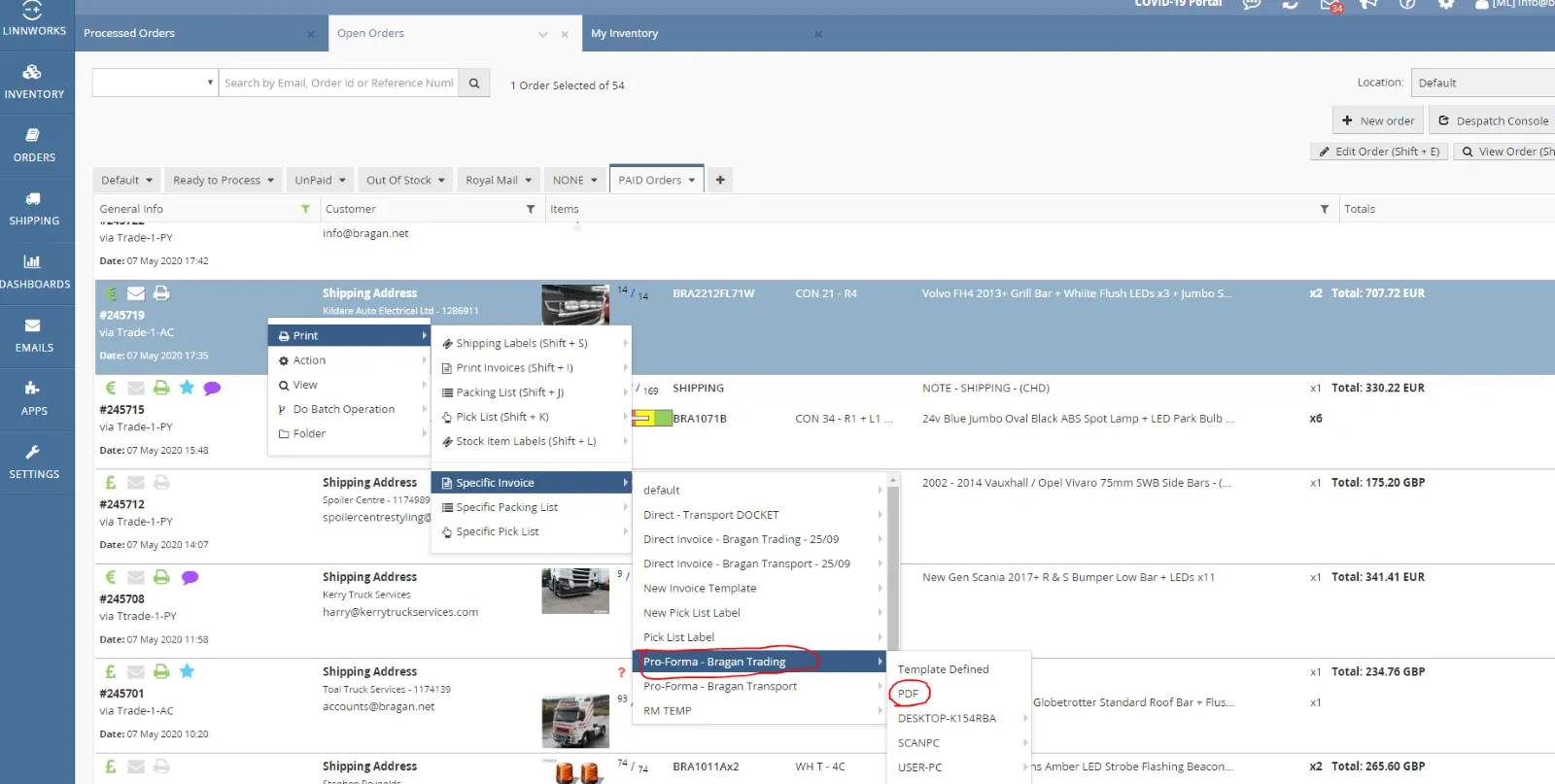Select Template Defined print option
Image resolution: width=1555 pixels, height=784 pixels.
959,669
